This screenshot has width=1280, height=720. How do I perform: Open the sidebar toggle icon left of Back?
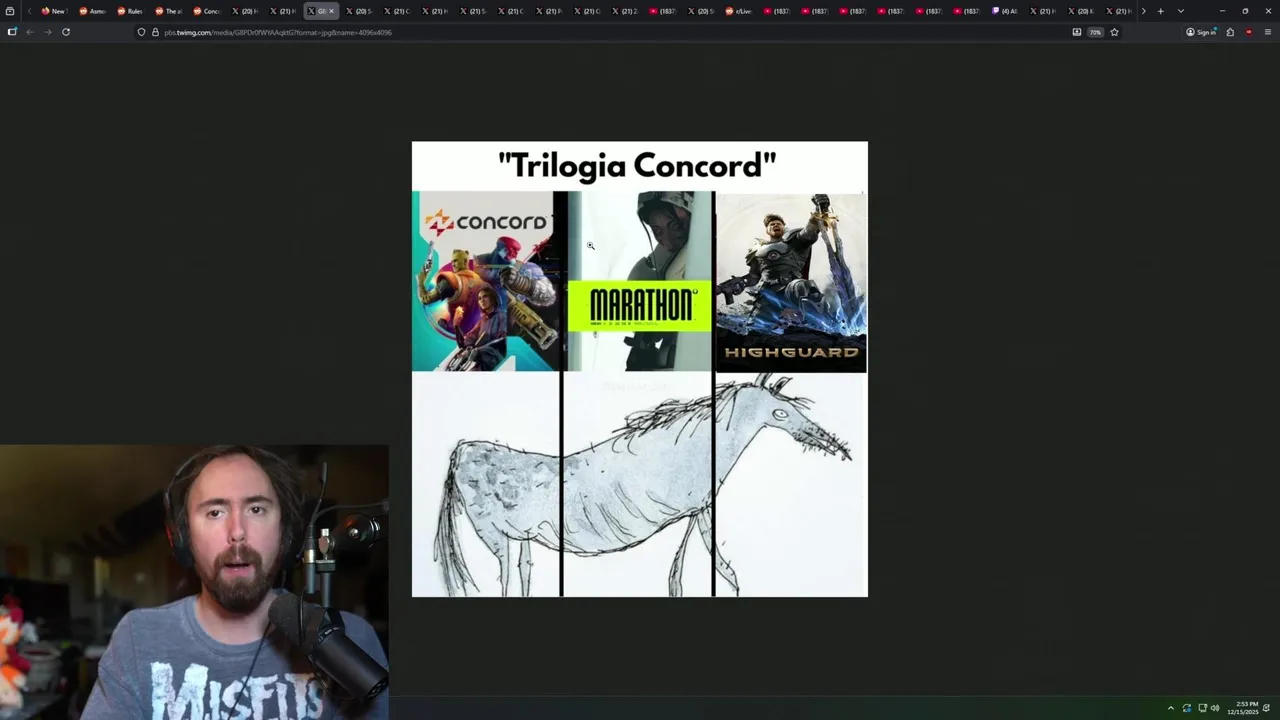coord(12,32)
